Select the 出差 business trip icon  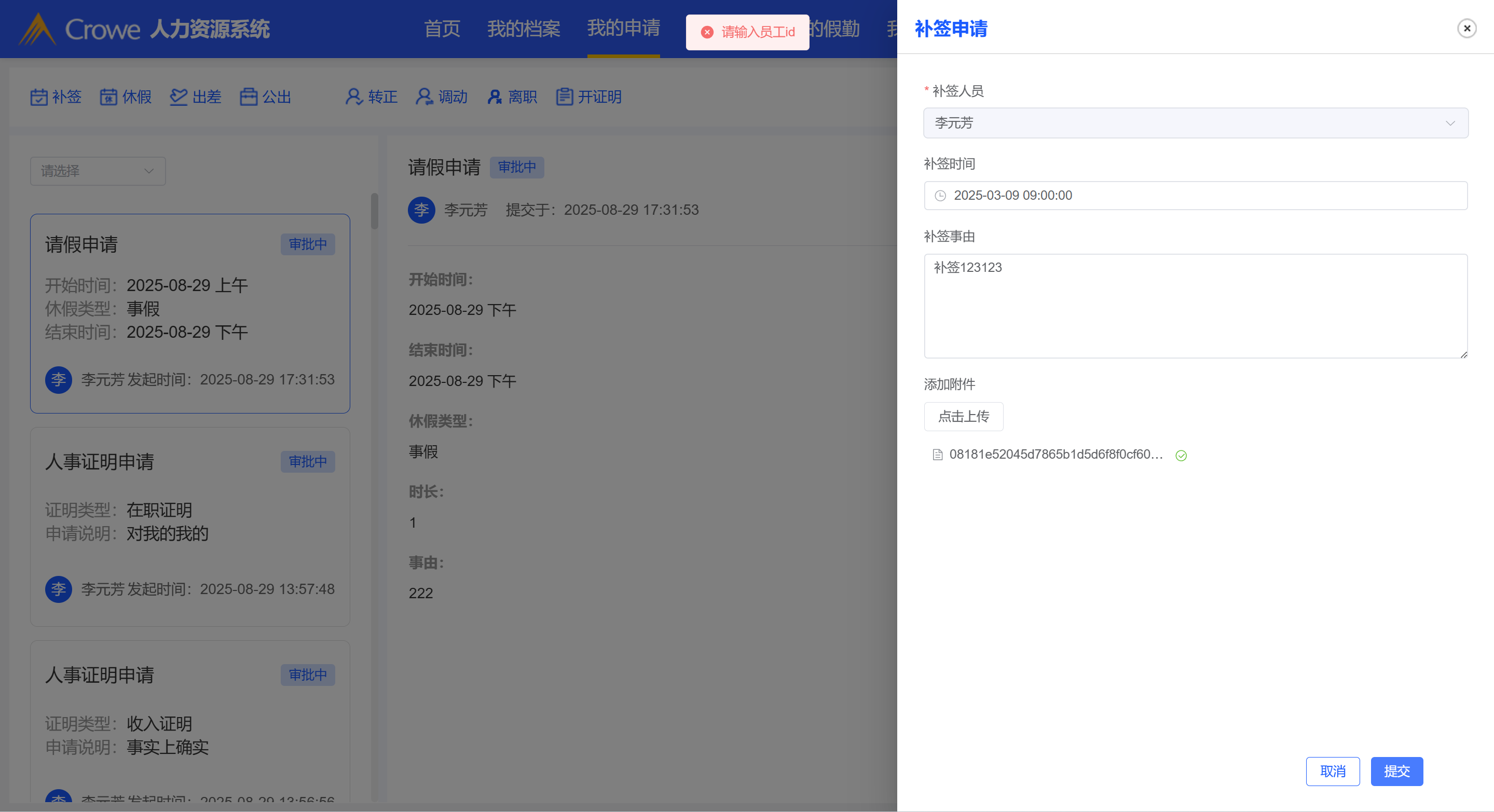click(x=179, y=97)
